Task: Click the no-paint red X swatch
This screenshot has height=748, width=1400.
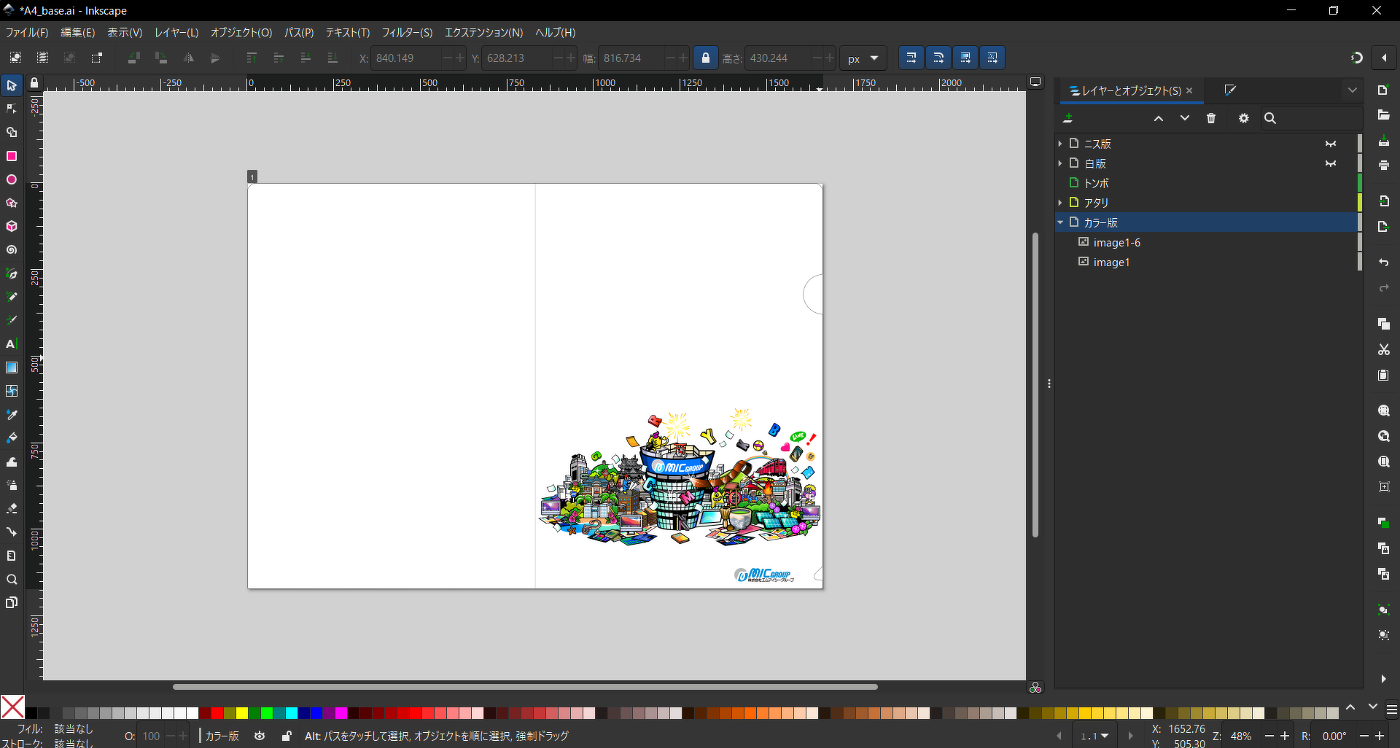Action: tap(13, 707)
